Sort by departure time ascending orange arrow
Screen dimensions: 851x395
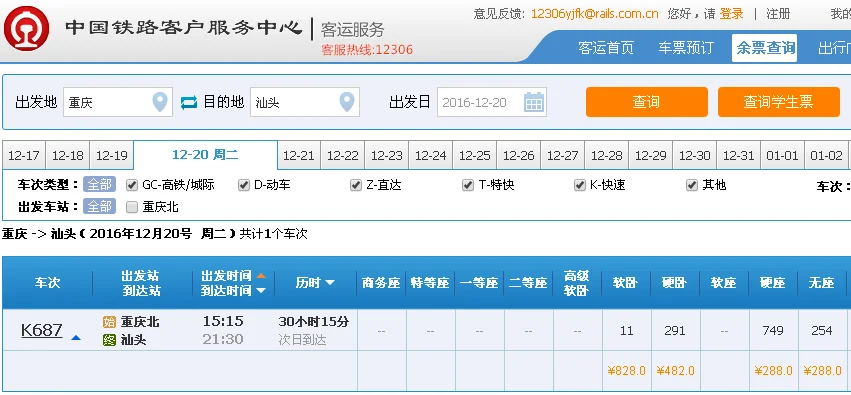(x=261, y=276)
